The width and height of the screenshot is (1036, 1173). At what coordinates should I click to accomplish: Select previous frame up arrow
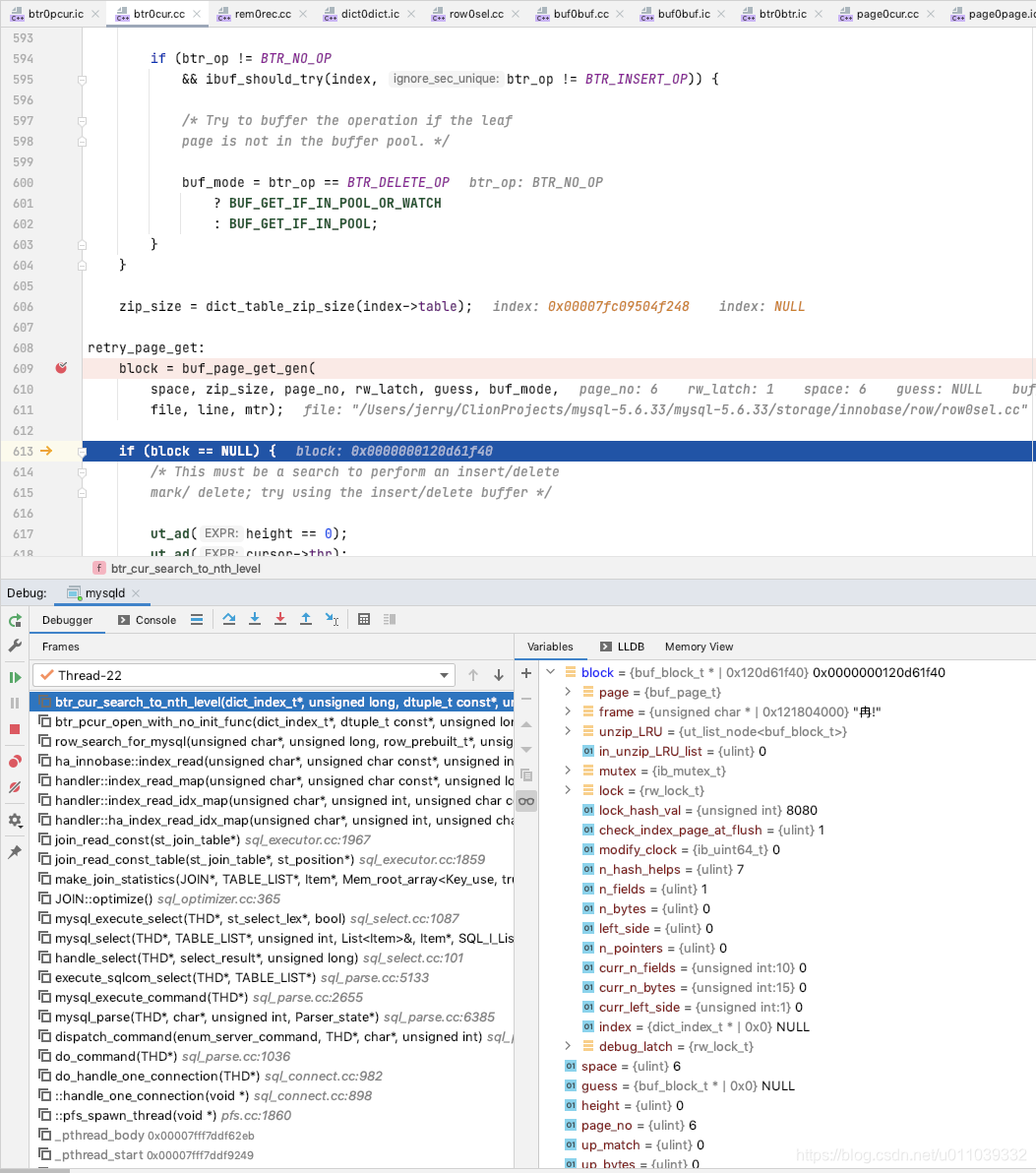[x=473, y=675]
